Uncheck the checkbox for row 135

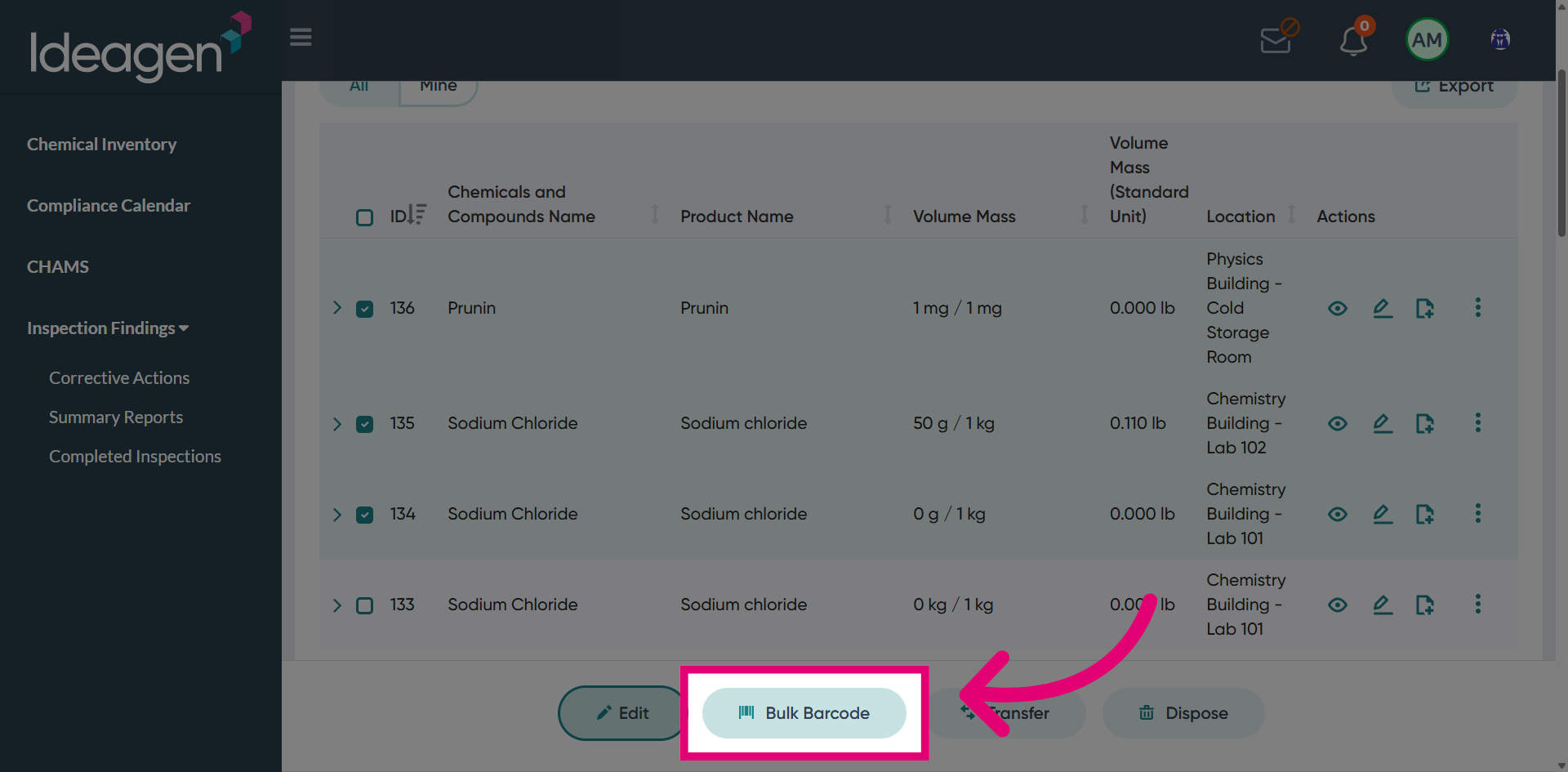(x=364, y=424)
